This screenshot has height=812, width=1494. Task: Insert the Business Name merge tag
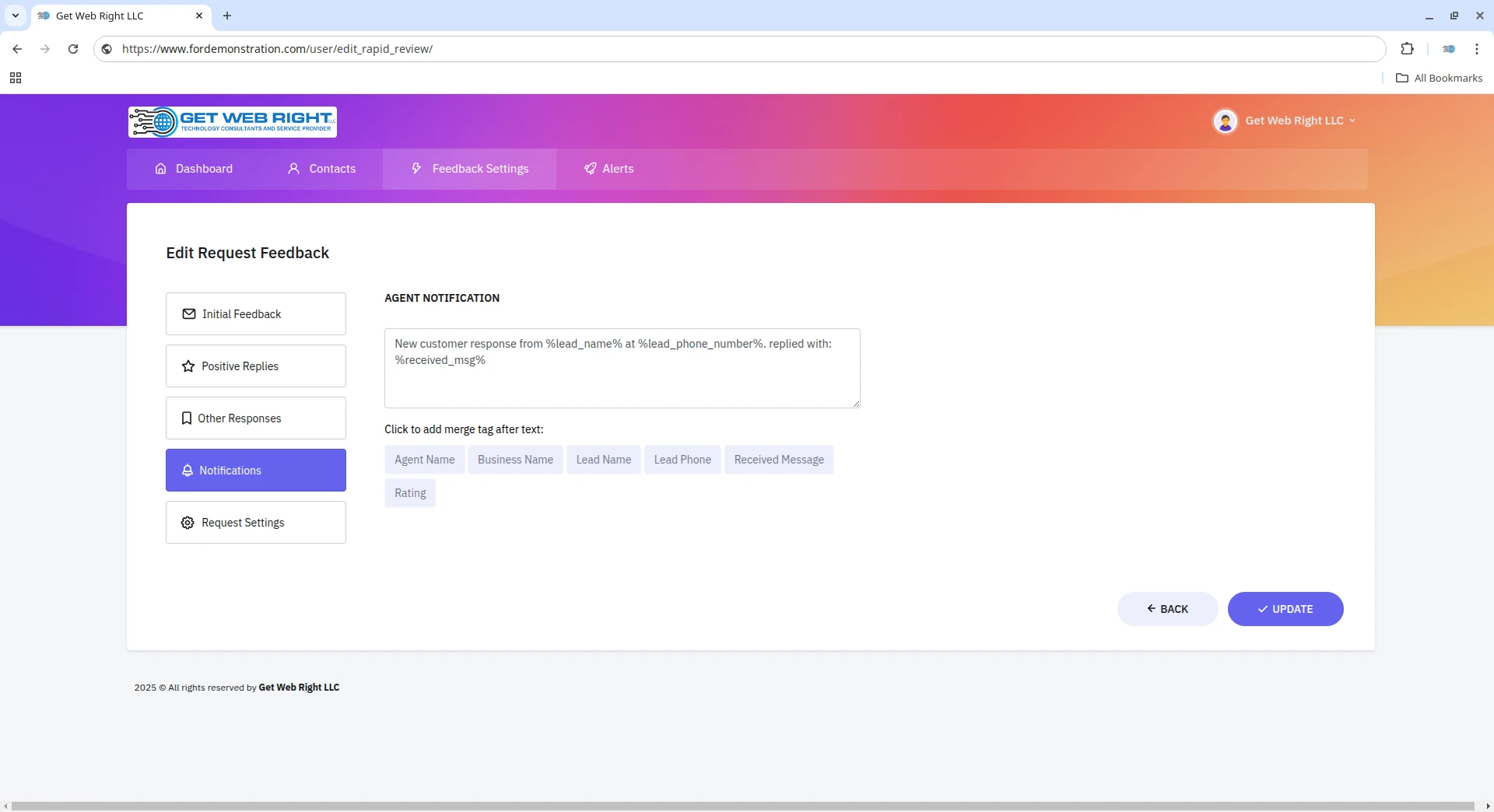click(515, 460)
